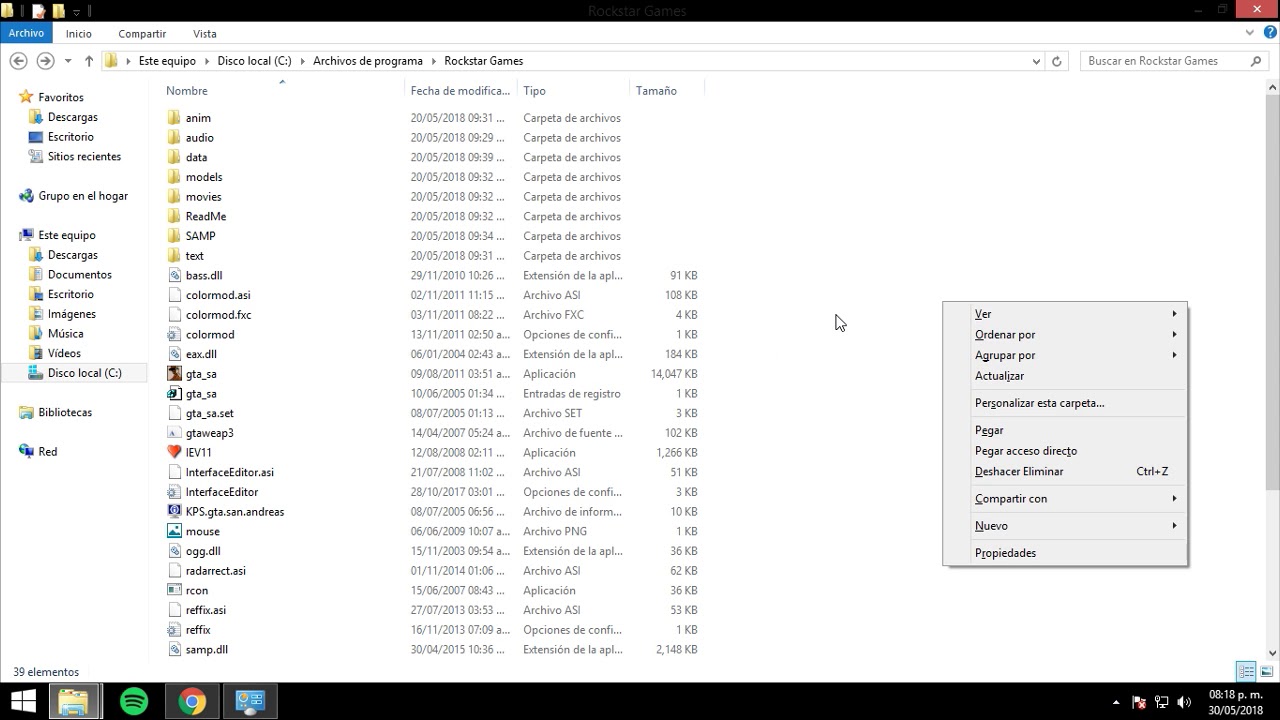Open the Vista ribbon tab
This screenshot has width=1280, height=720.
(x=204, y=34)
